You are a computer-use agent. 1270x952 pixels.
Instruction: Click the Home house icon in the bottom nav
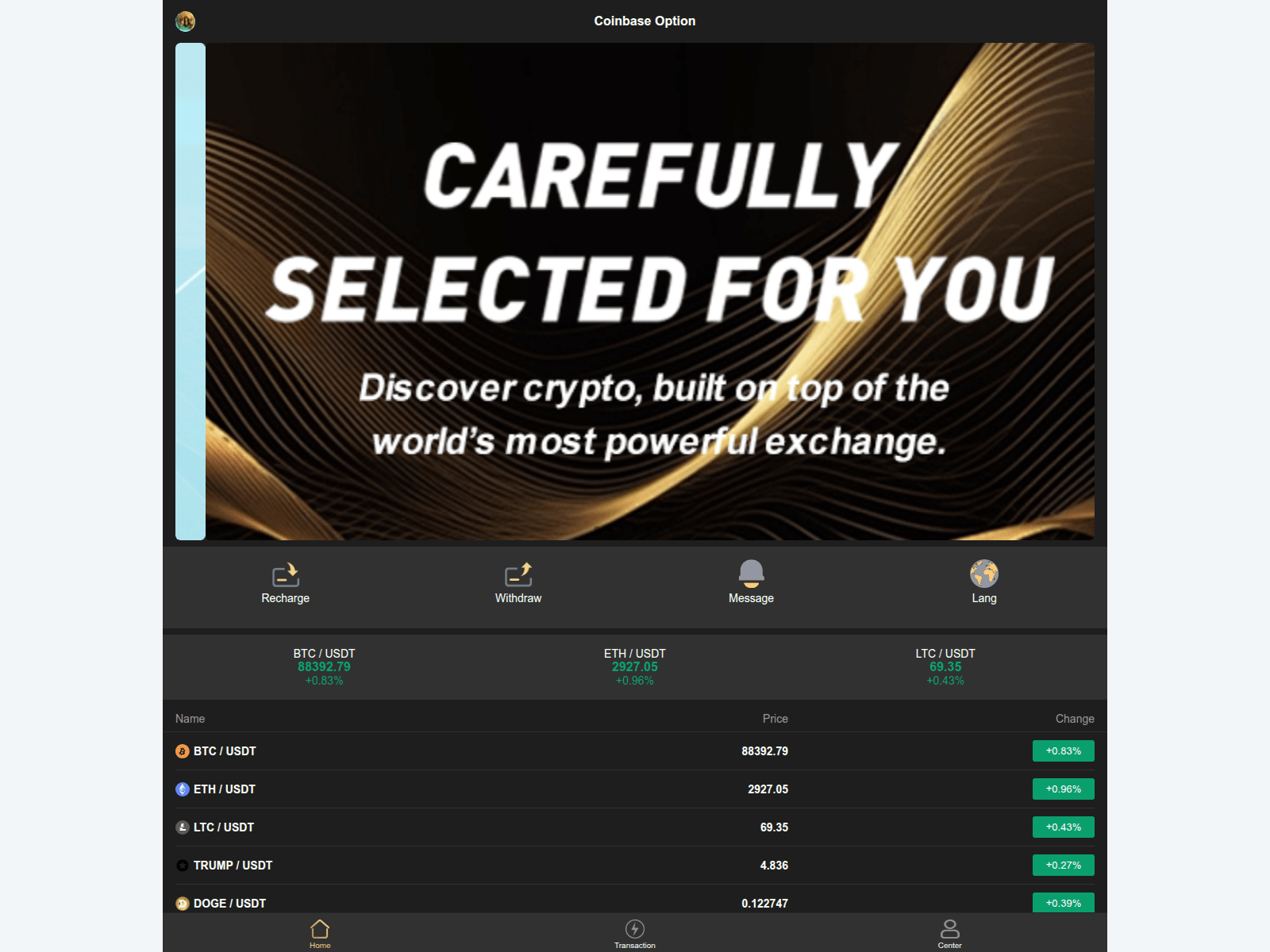point(320,929)
